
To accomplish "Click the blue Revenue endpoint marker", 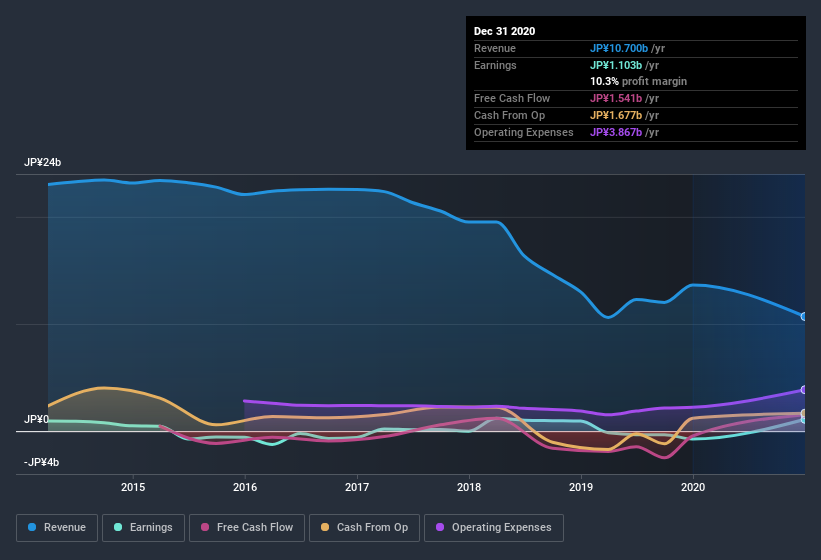I will coord(804,317).
